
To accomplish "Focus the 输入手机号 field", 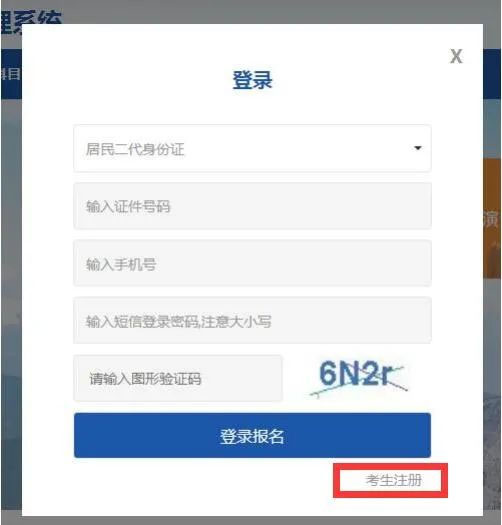I will (x=252, y=264).
